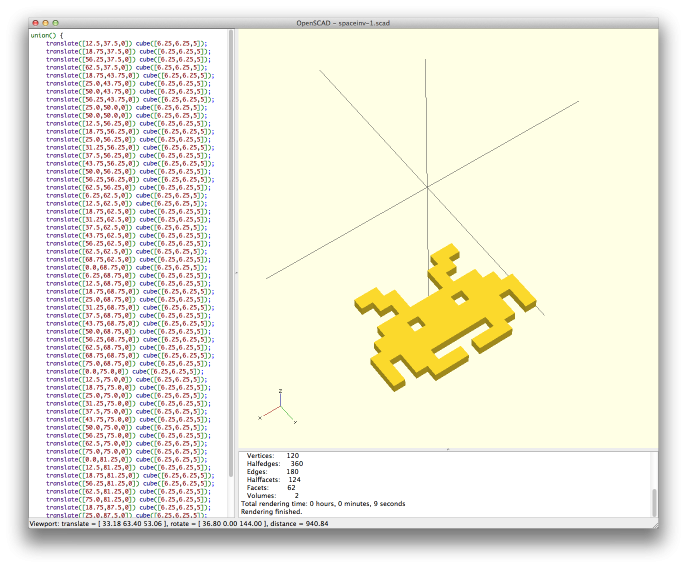Screen dimensions: 687x568
Task: Click console line 'Vertices: 120'
Action: pyautogui.click(x=273, y=456)
